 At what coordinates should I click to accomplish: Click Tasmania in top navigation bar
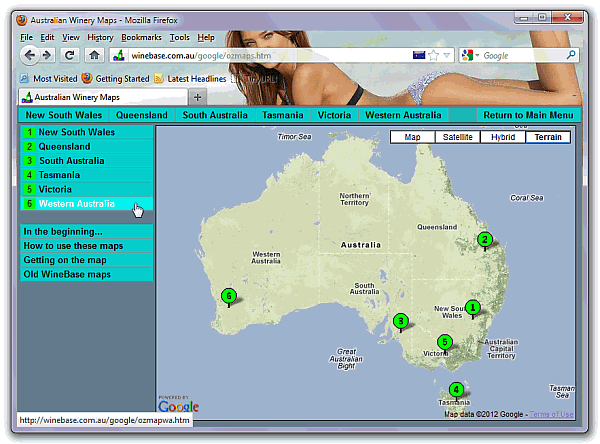tap(282, 115)
